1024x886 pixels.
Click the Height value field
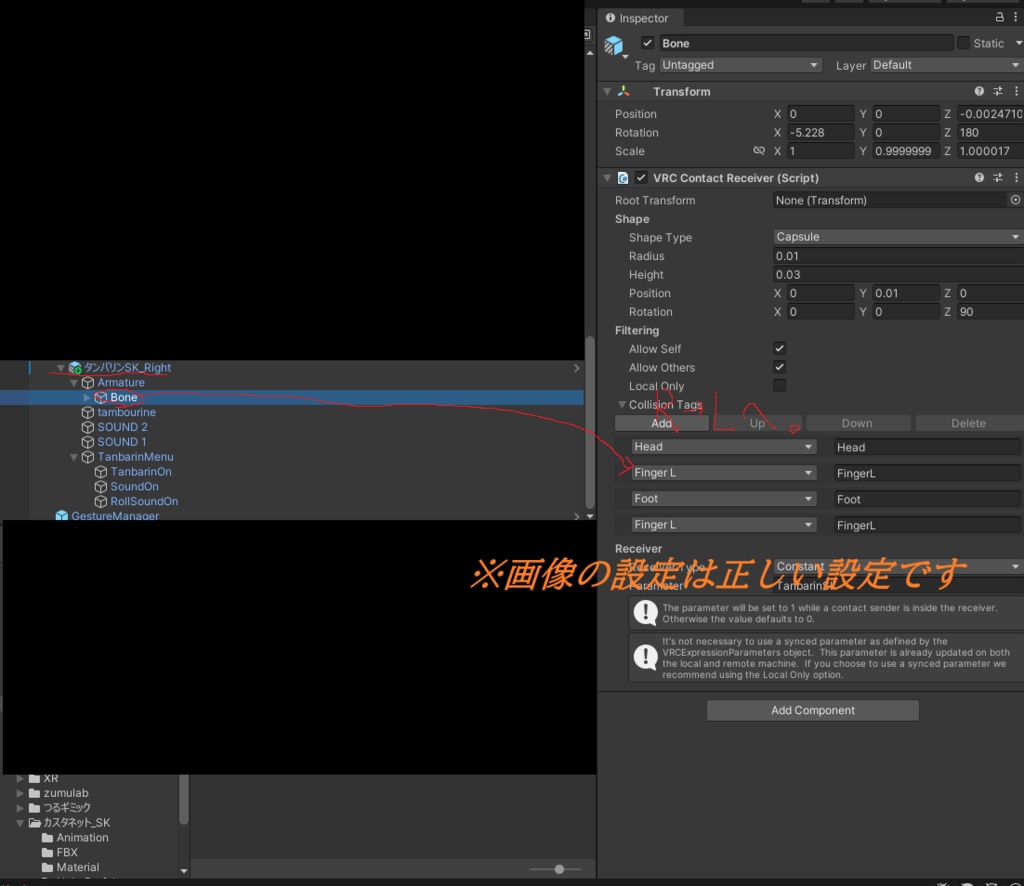tap(898, 274)
